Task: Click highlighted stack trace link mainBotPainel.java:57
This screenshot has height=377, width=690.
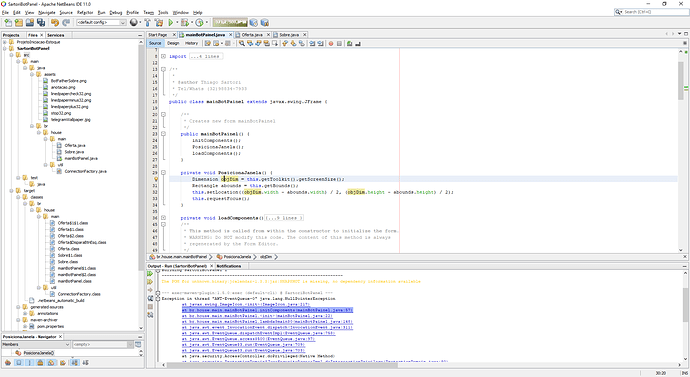Action: 267,310
